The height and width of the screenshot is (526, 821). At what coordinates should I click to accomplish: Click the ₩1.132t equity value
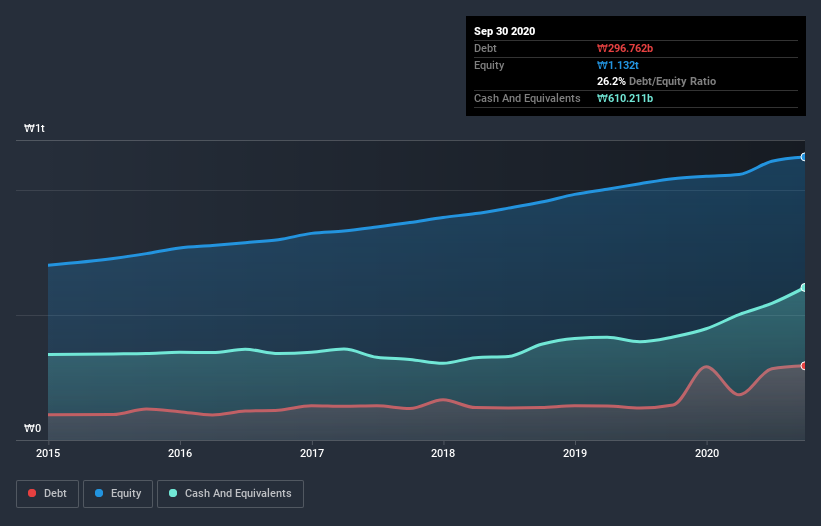tap(618, 65)
